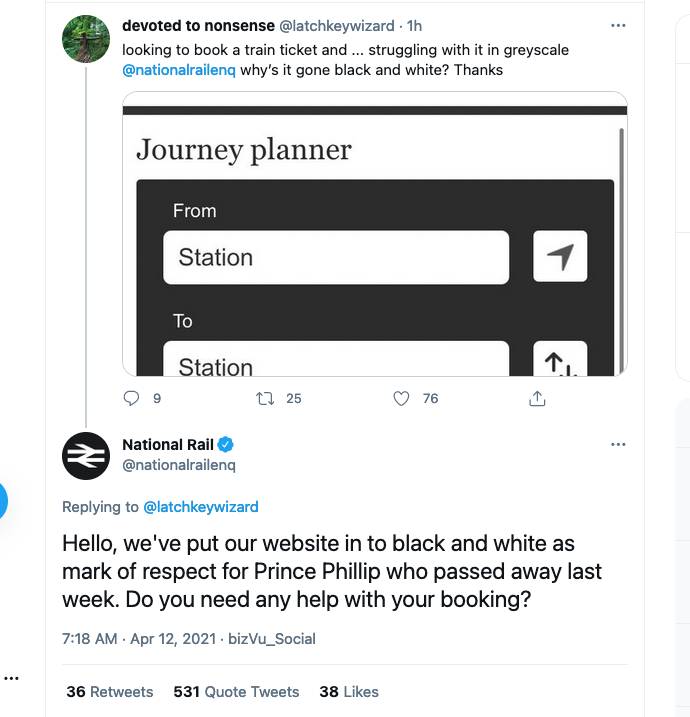Retweet the latchkeywizard tweet
690x717 pixels.
pyautogui.click(x=265, y=399)
